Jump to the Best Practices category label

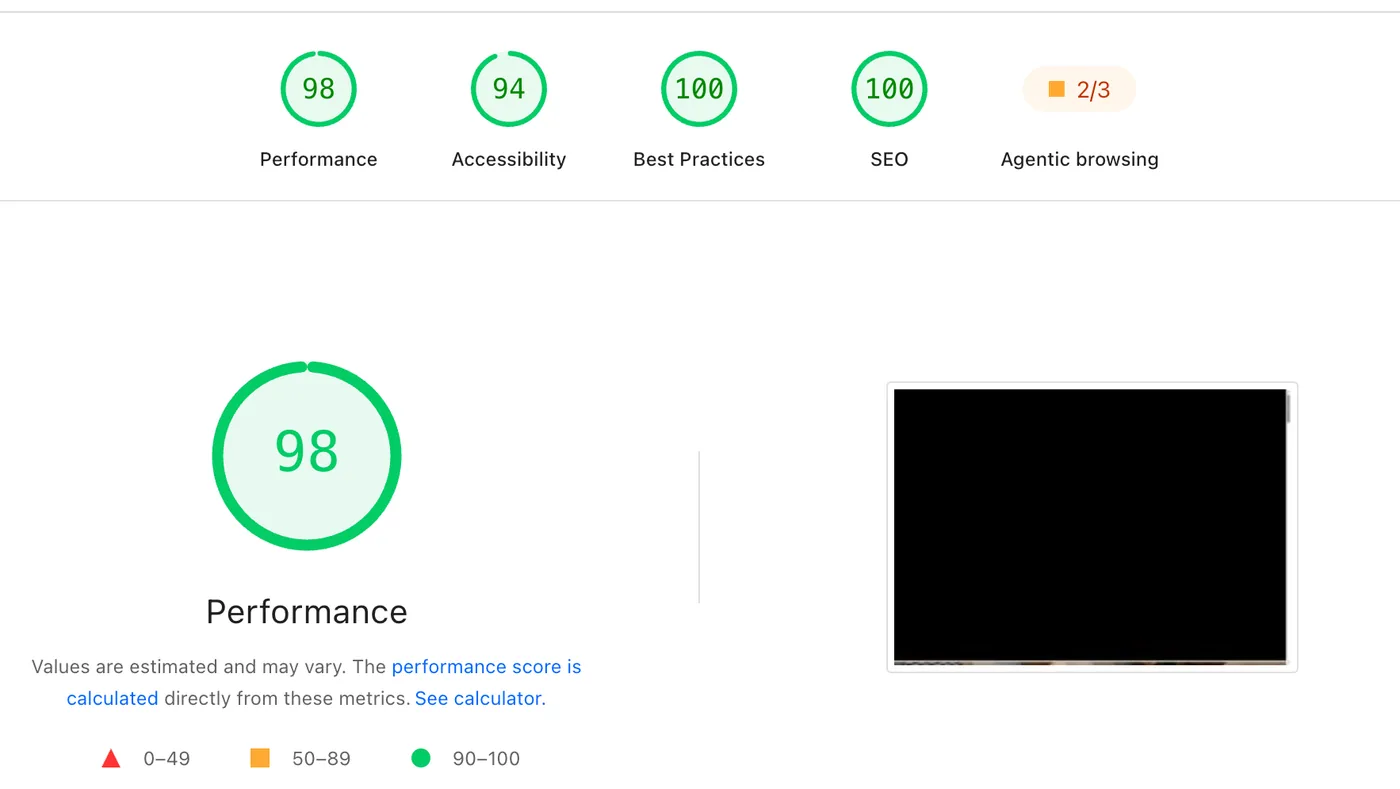pyautogui.click(x=699, y=159)
